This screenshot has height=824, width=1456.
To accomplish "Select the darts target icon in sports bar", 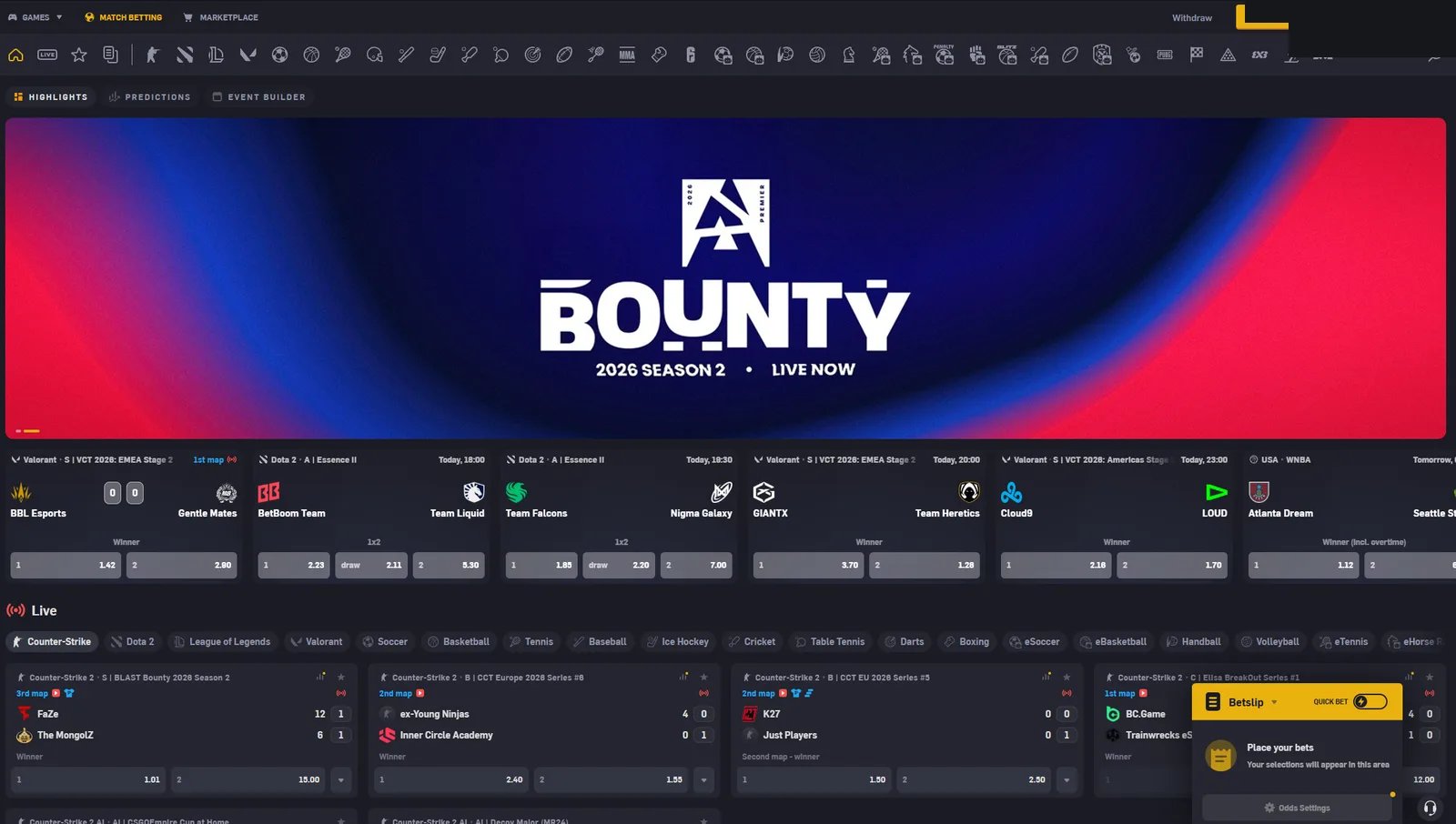I will point(532,55).
